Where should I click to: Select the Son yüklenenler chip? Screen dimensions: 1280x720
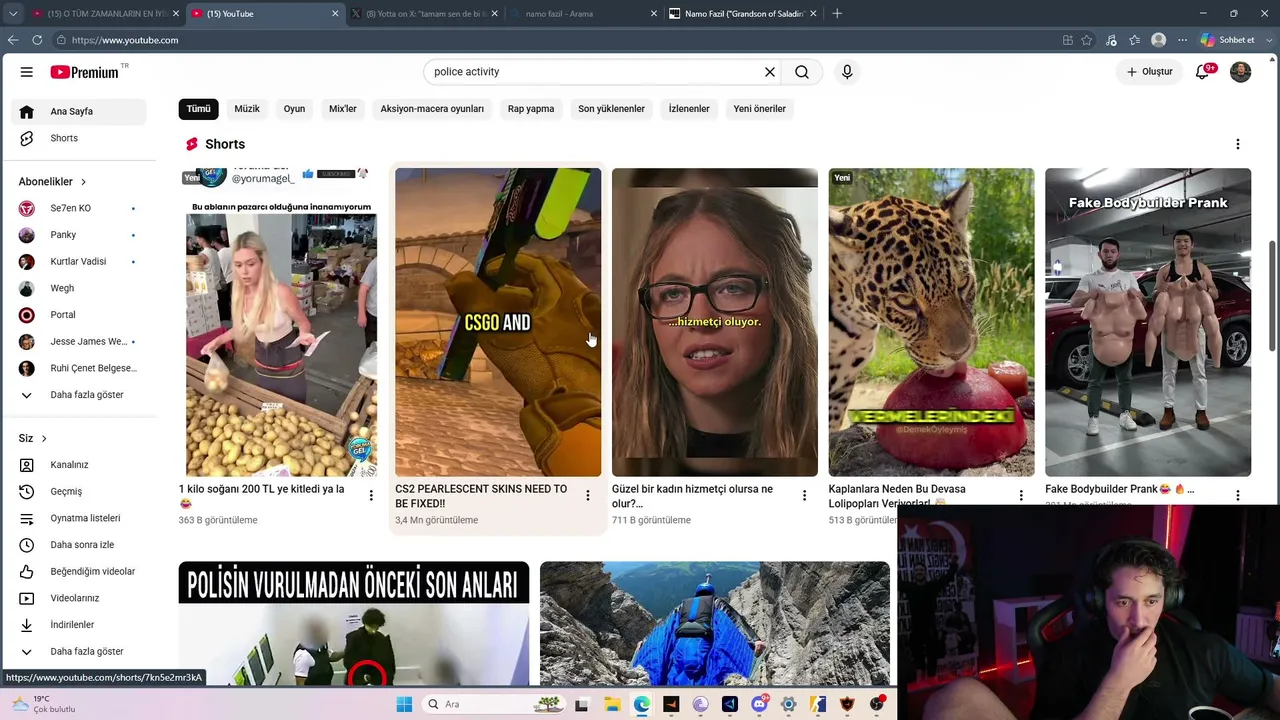tap(611, 109)
